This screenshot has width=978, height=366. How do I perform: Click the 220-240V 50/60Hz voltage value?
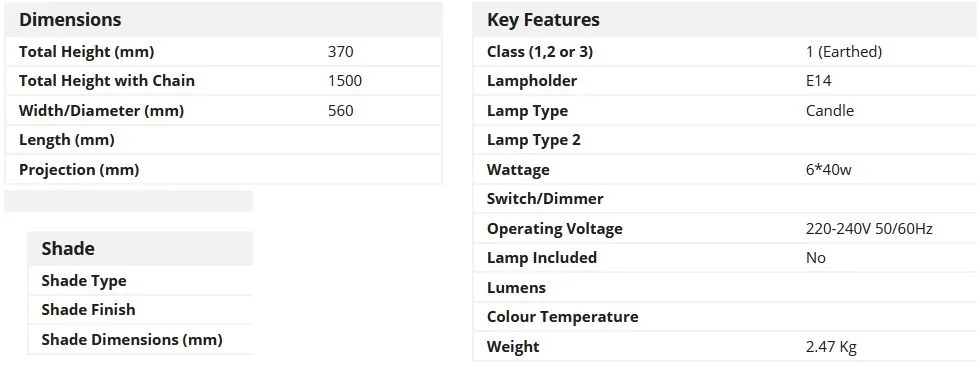(x=869, y=229)
